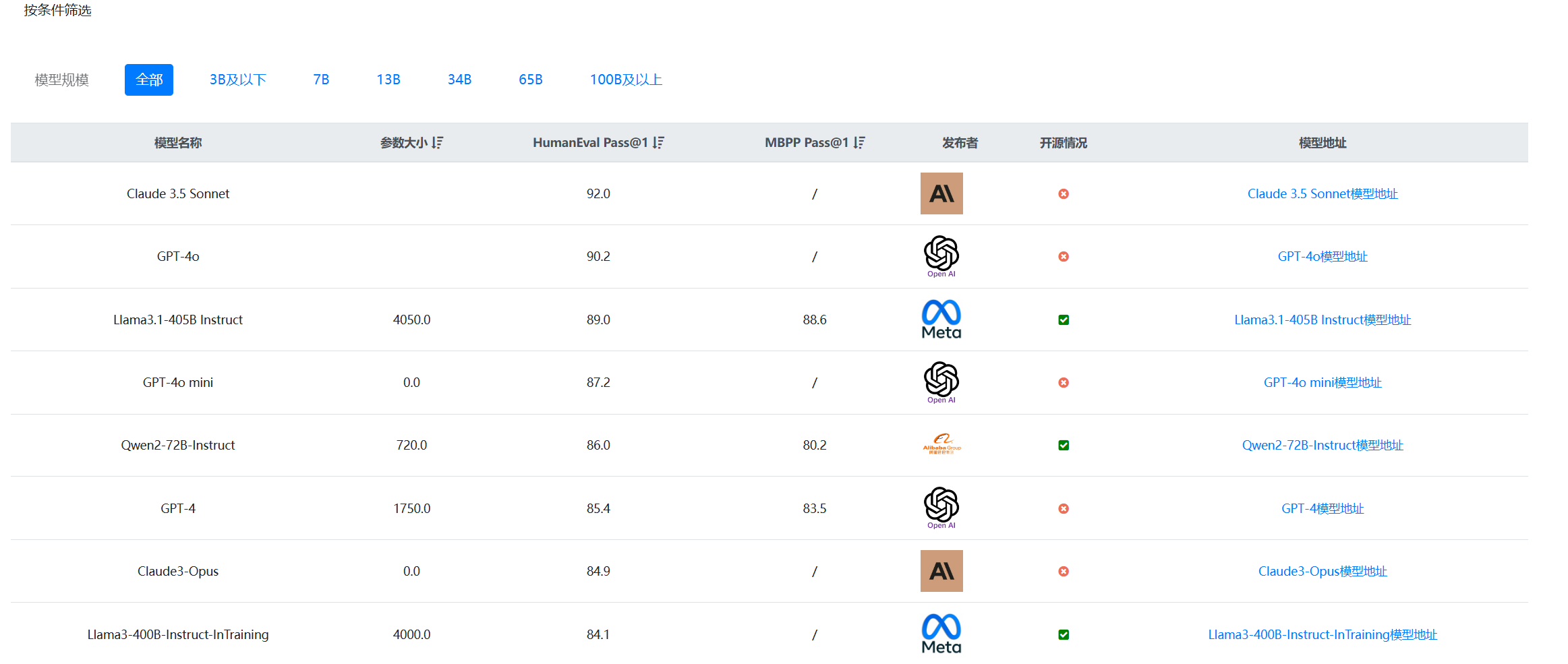The height and width of the screenshot is (664, 1568).
Task: Click the 84.1 HumanEval score
Action: point(598,634)
